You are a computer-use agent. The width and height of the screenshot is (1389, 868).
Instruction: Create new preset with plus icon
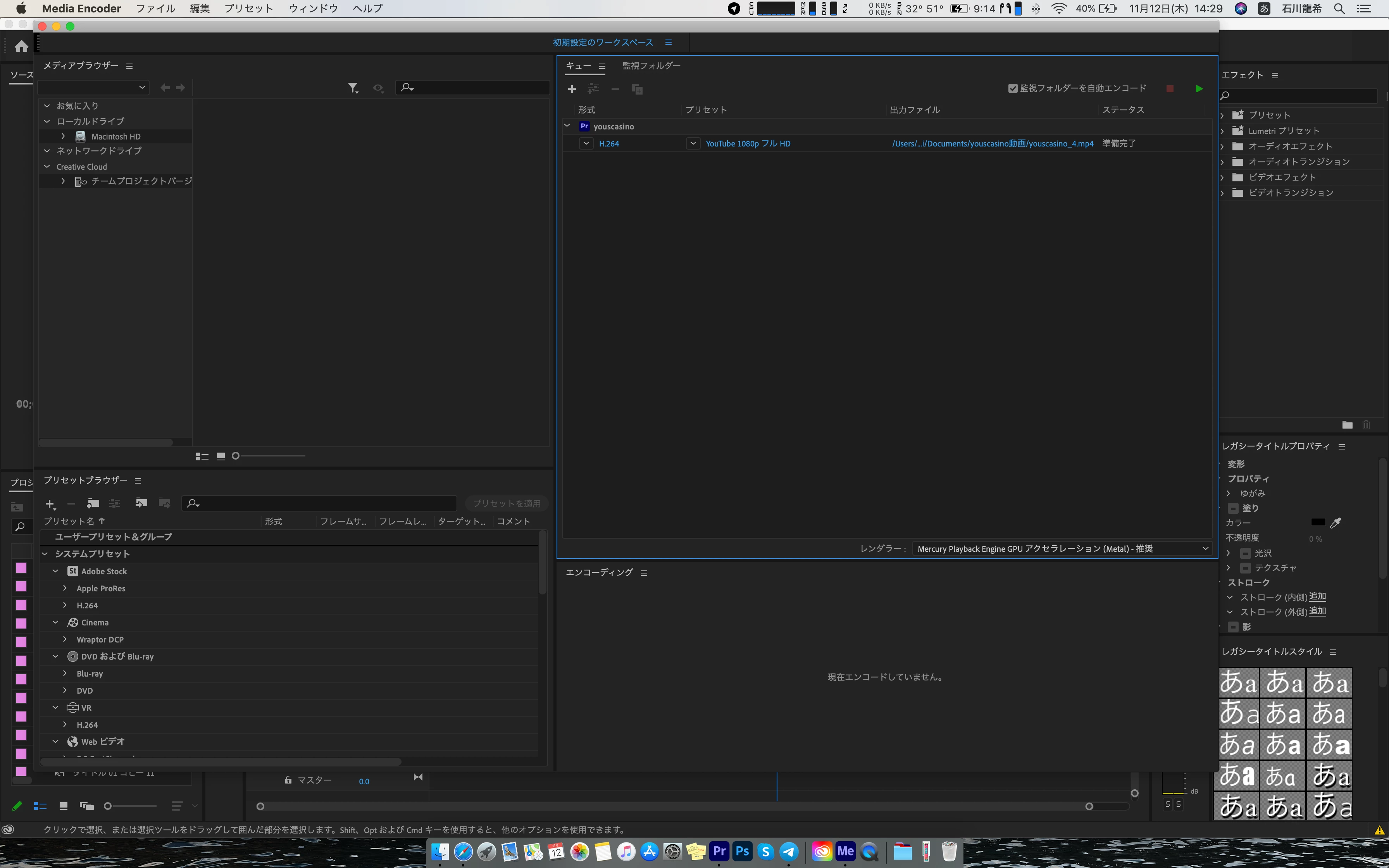[x=50, y=504]
